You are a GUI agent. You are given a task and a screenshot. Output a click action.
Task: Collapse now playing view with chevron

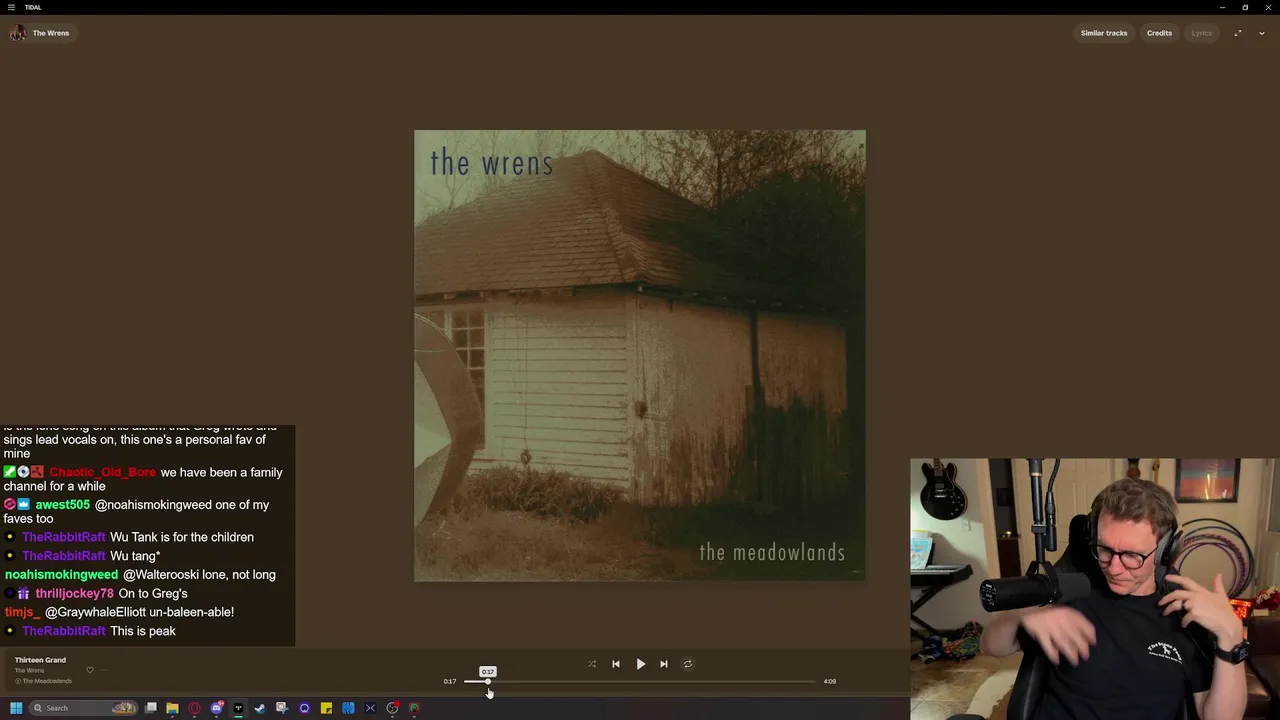(x=1261, y=33)
